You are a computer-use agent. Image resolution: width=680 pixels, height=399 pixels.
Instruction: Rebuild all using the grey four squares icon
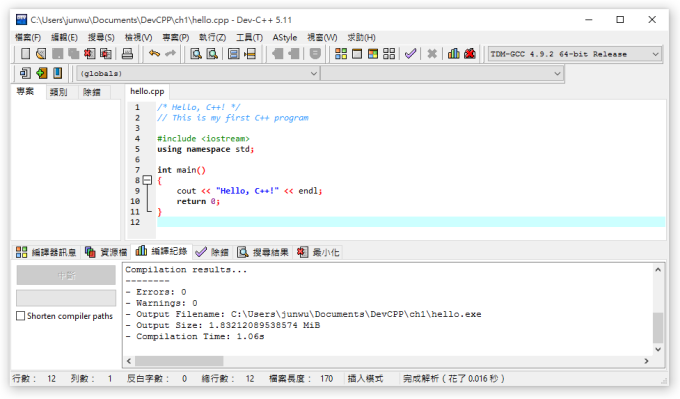389,54
